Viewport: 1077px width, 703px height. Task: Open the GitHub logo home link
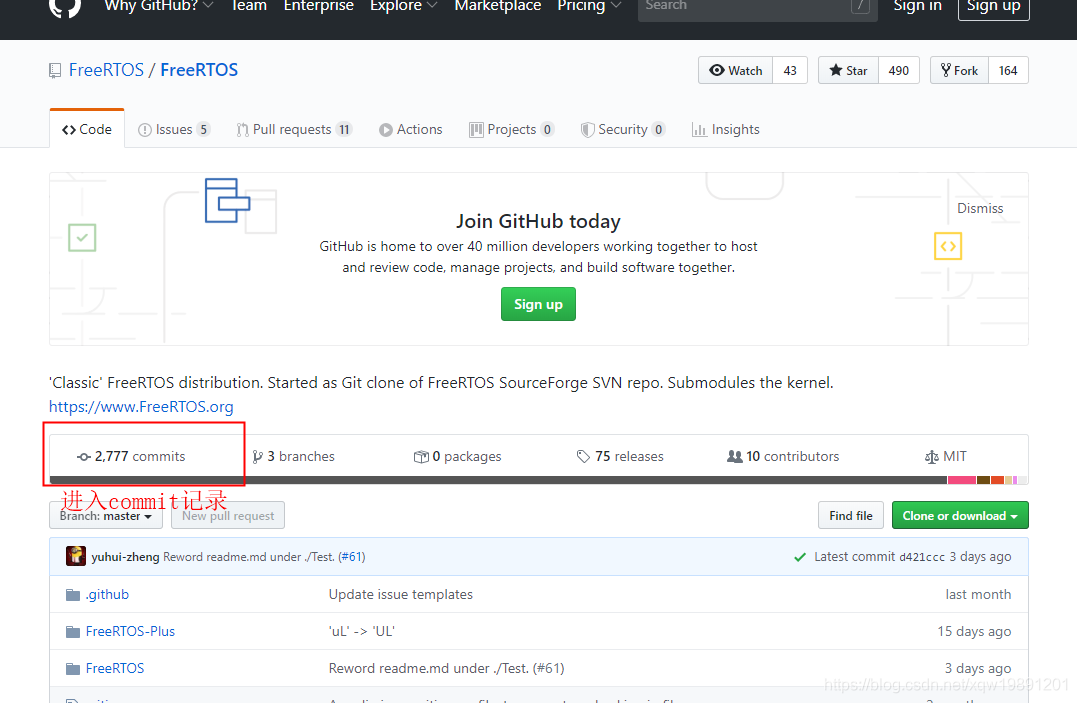pos(65,7)
